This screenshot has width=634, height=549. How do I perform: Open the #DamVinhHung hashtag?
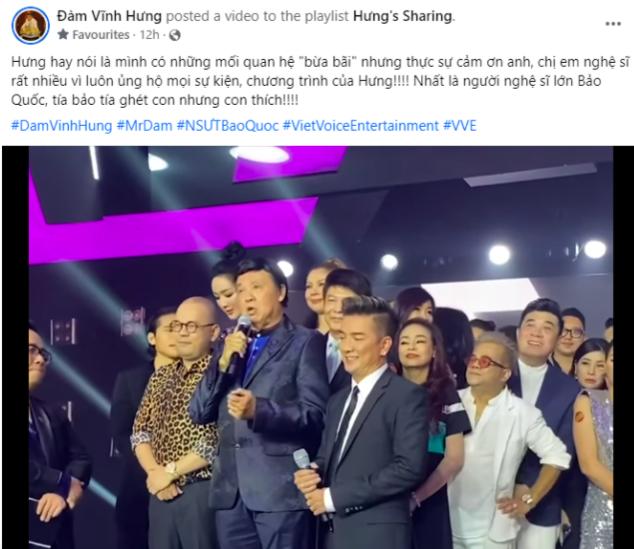61,126
